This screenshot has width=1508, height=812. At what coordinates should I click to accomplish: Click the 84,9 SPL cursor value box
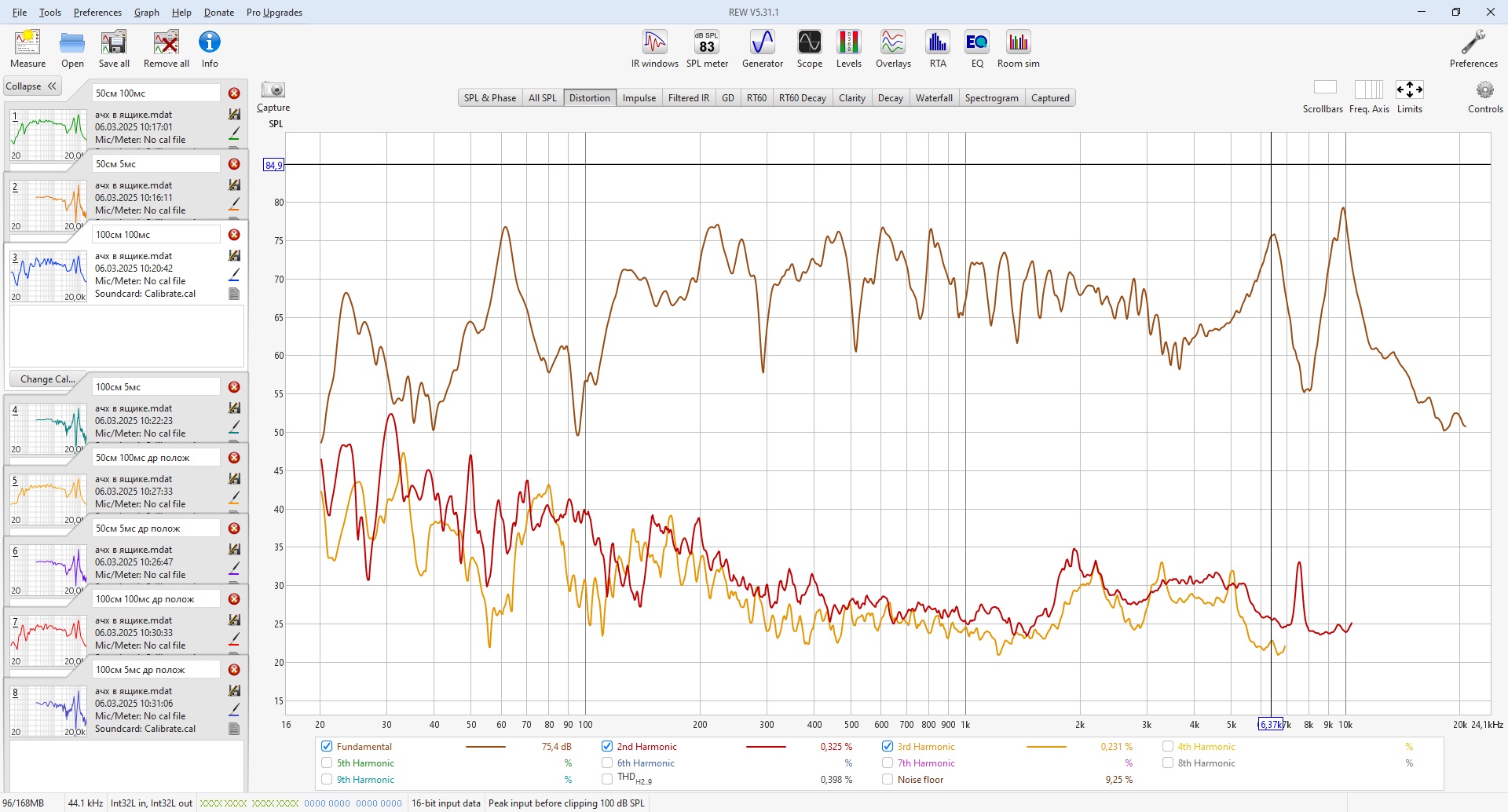point(273,165)
